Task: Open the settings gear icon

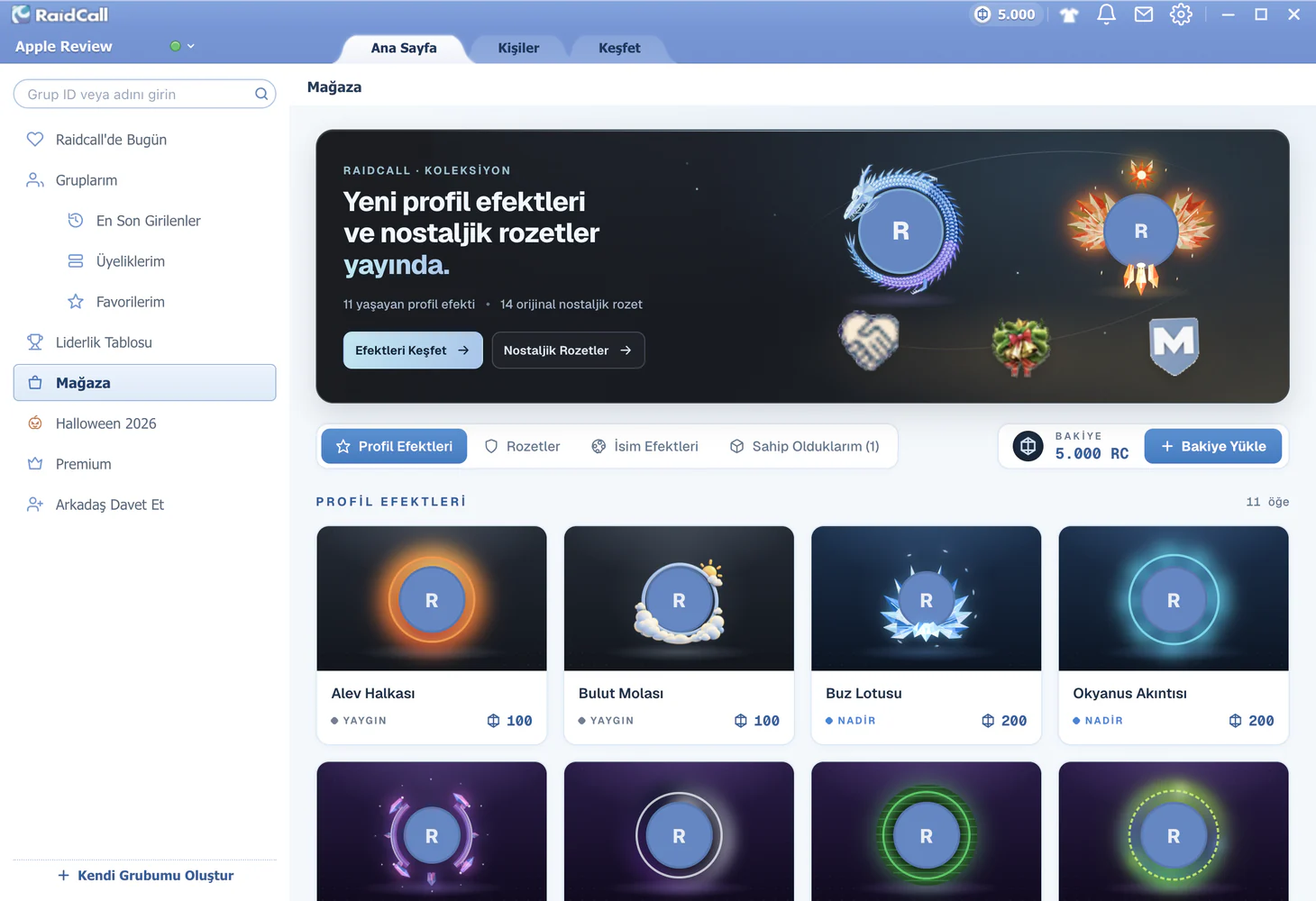Action: [1181, 14]
